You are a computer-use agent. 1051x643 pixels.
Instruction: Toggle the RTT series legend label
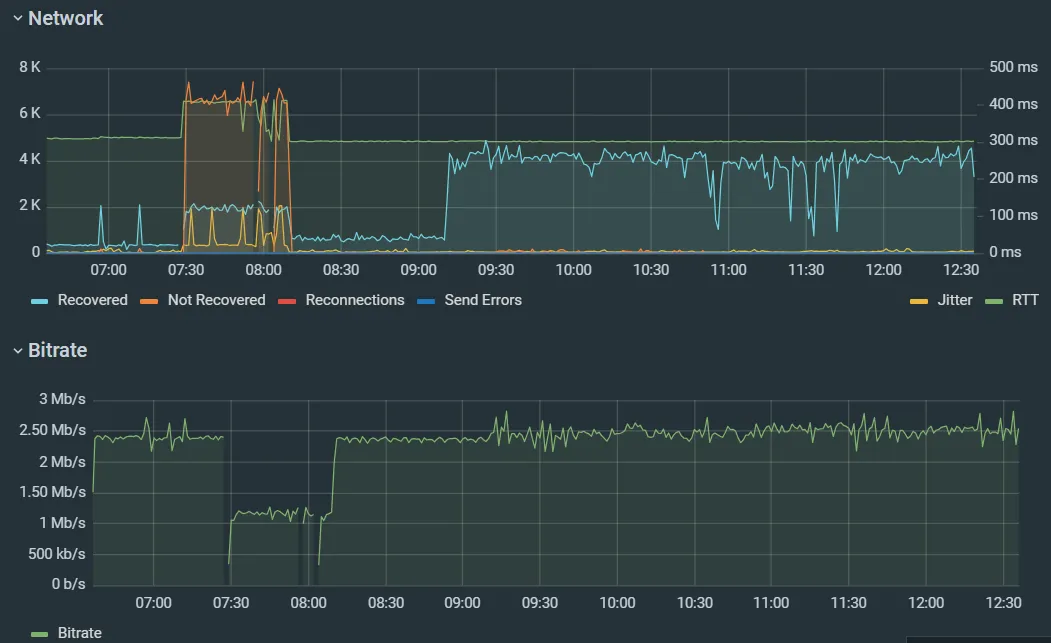click(1025, 300)
